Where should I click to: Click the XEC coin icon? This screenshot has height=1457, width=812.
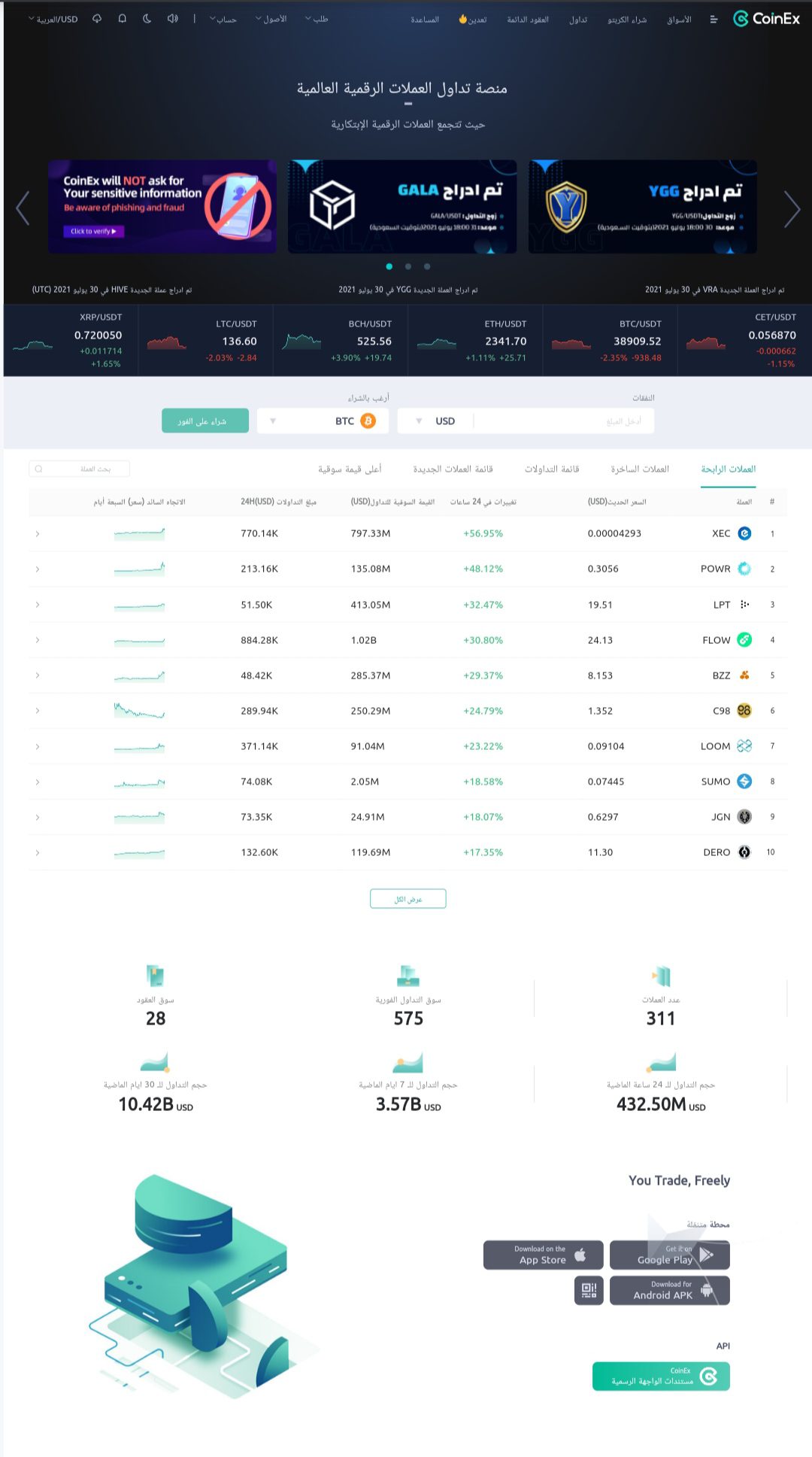(744, 533)
